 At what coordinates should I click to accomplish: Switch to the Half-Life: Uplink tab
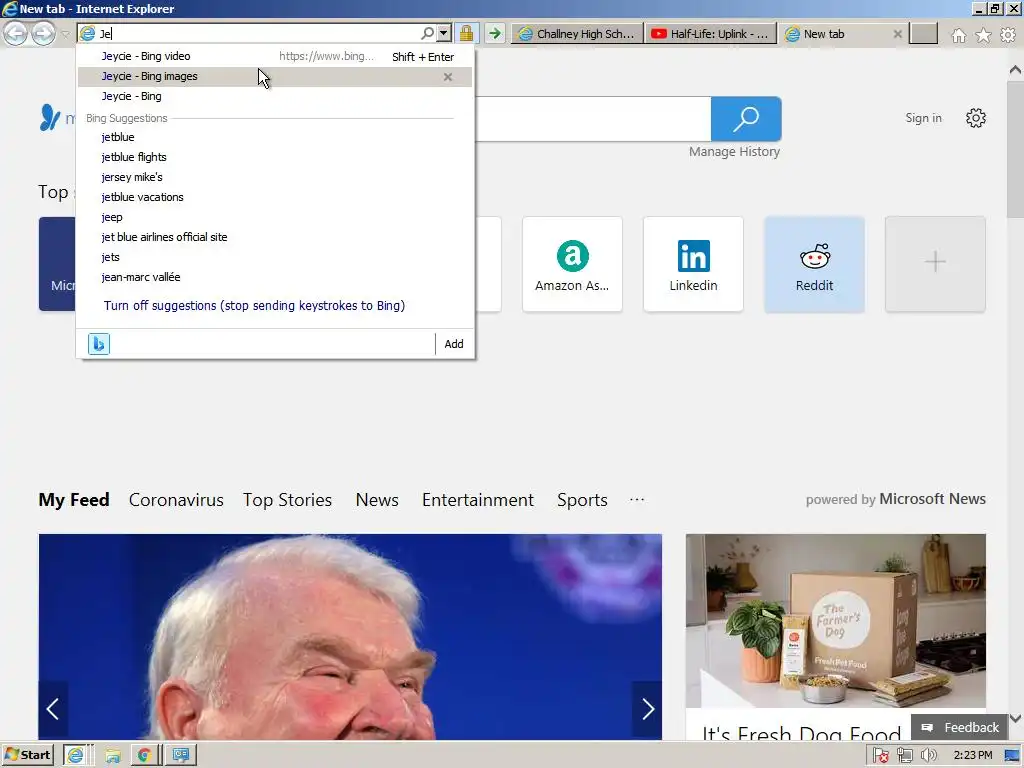711,34
